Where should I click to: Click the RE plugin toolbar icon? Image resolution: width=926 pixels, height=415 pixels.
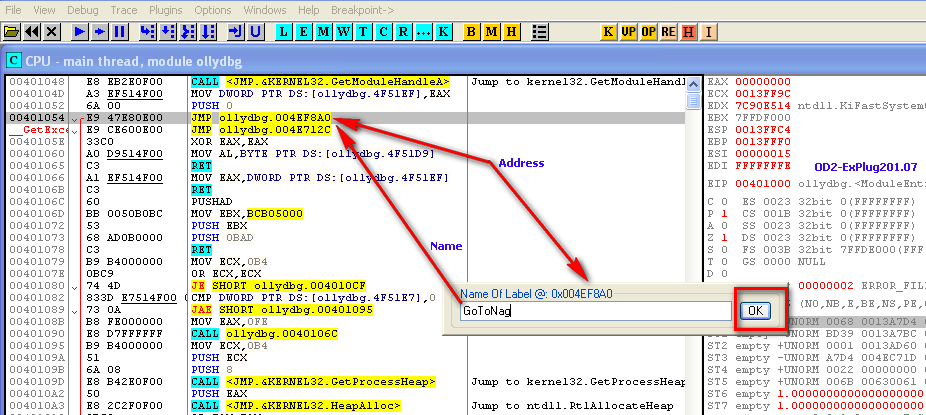669,32
